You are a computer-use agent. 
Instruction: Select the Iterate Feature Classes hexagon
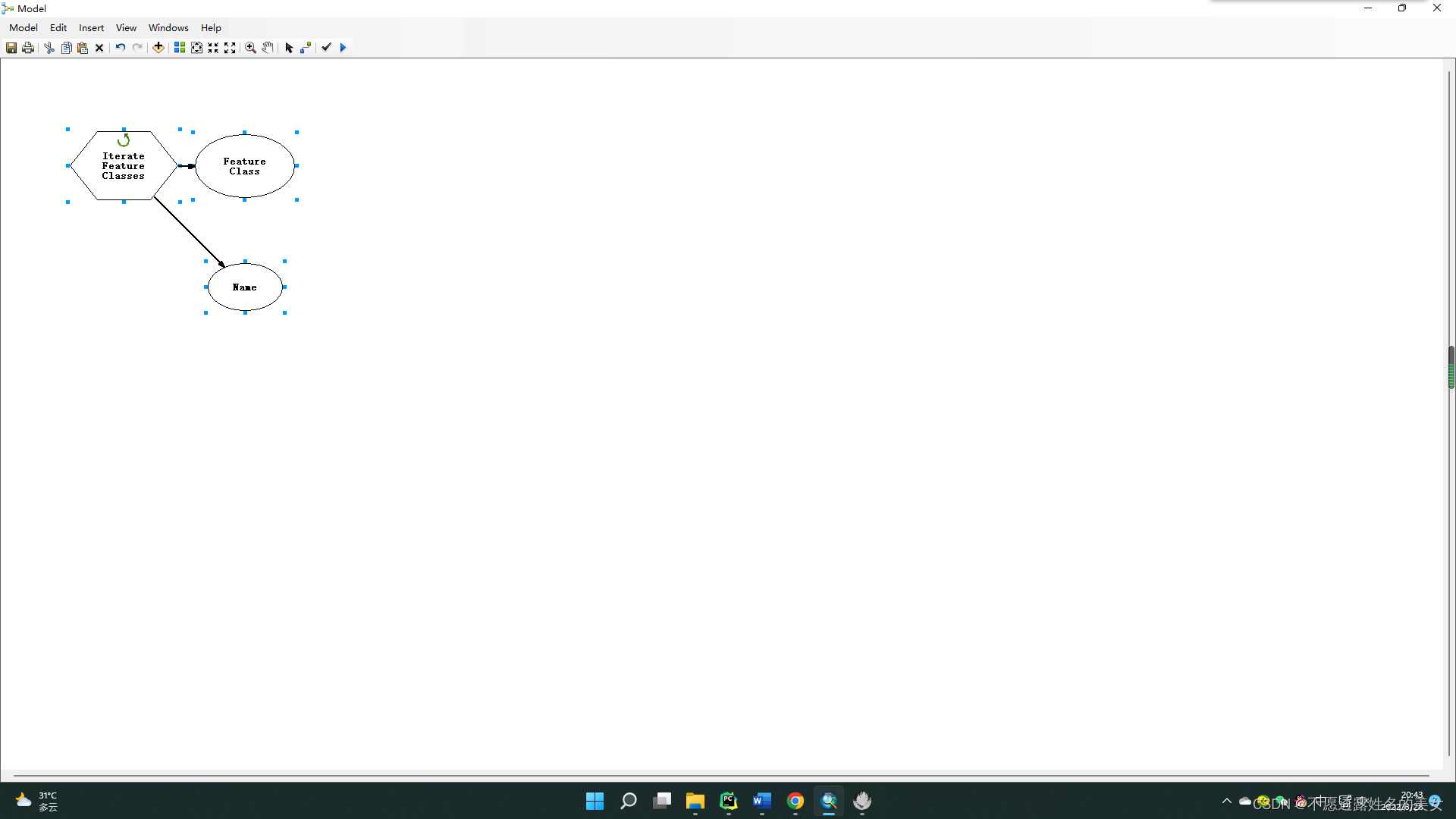click(123, 166)
